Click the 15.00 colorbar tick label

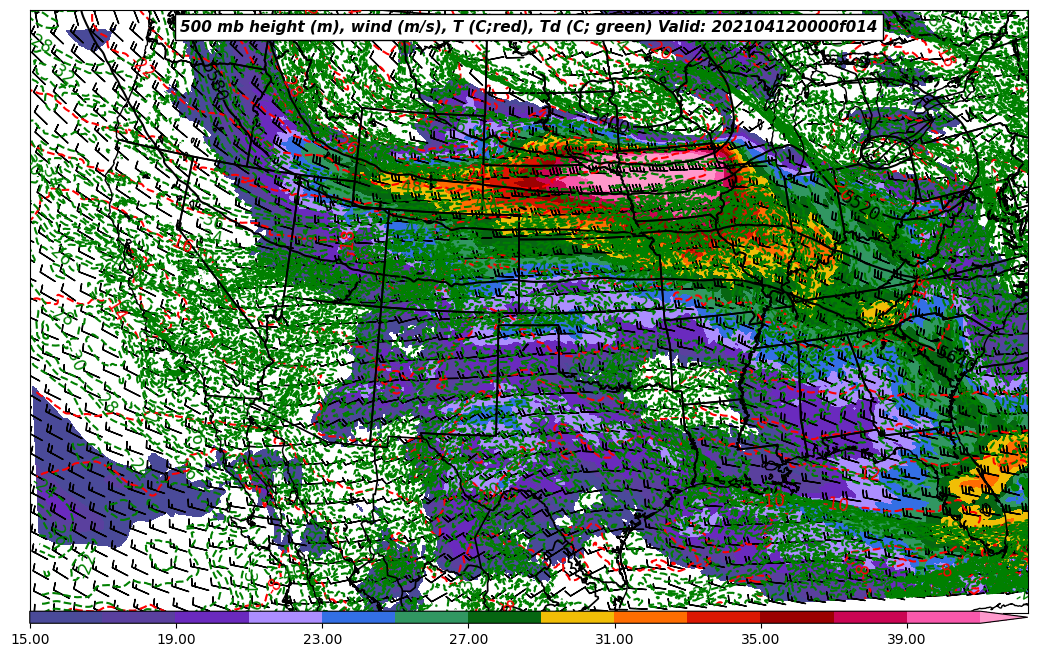click(x=30, y=637)
